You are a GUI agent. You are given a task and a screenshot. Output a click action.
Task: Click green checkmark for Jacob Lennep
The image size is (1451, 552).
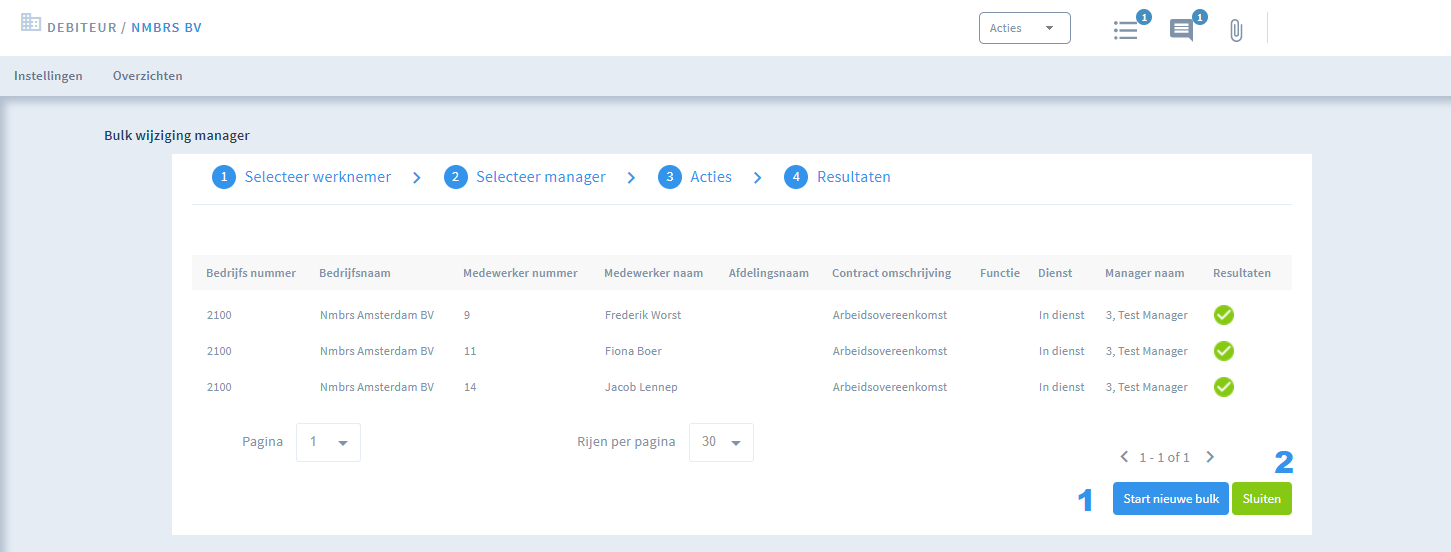pyautogui.click(x=1224, y=387)
